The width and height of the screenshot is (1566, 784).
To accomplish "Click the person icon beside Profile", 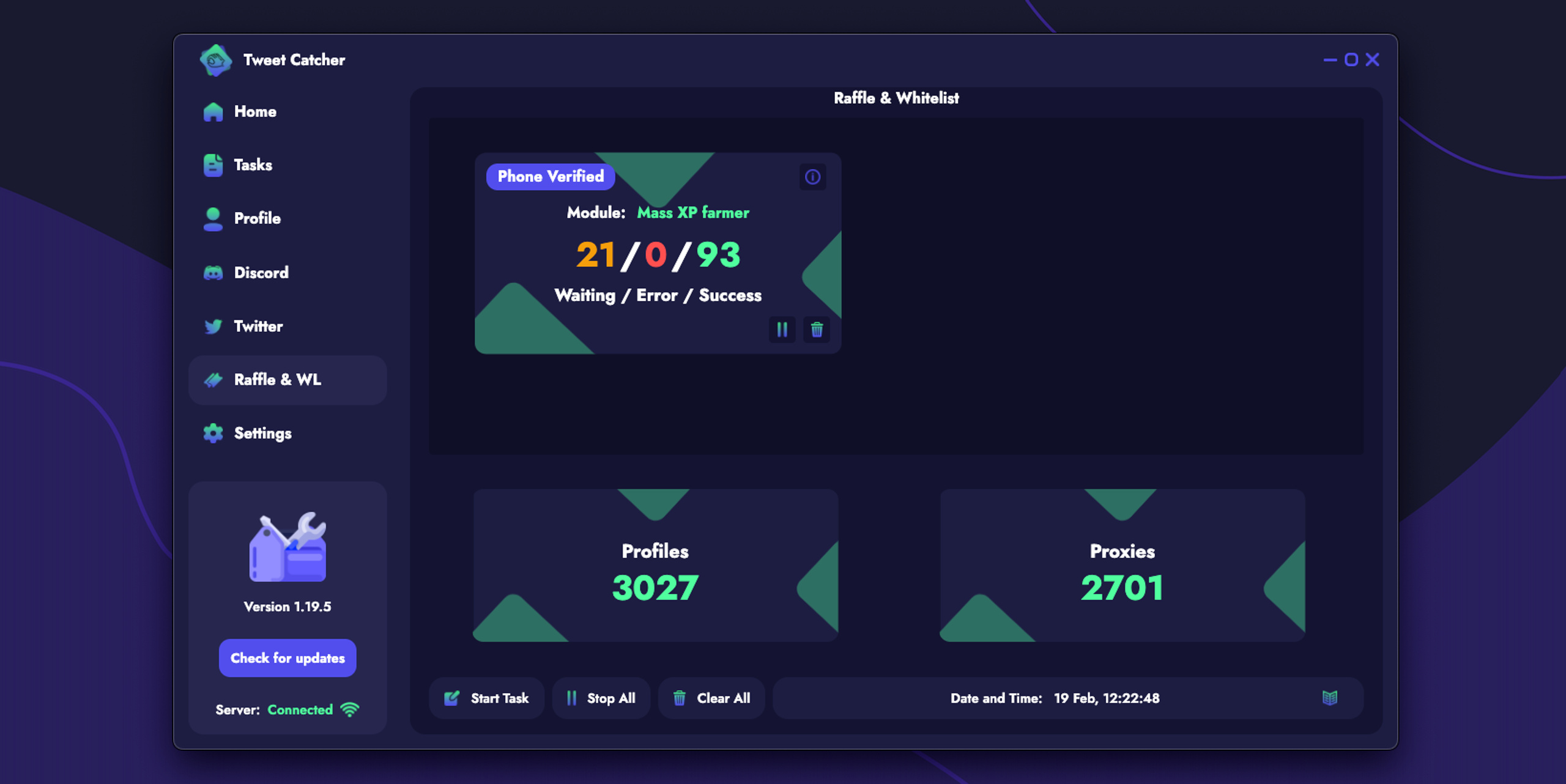I will pos(213,219).
